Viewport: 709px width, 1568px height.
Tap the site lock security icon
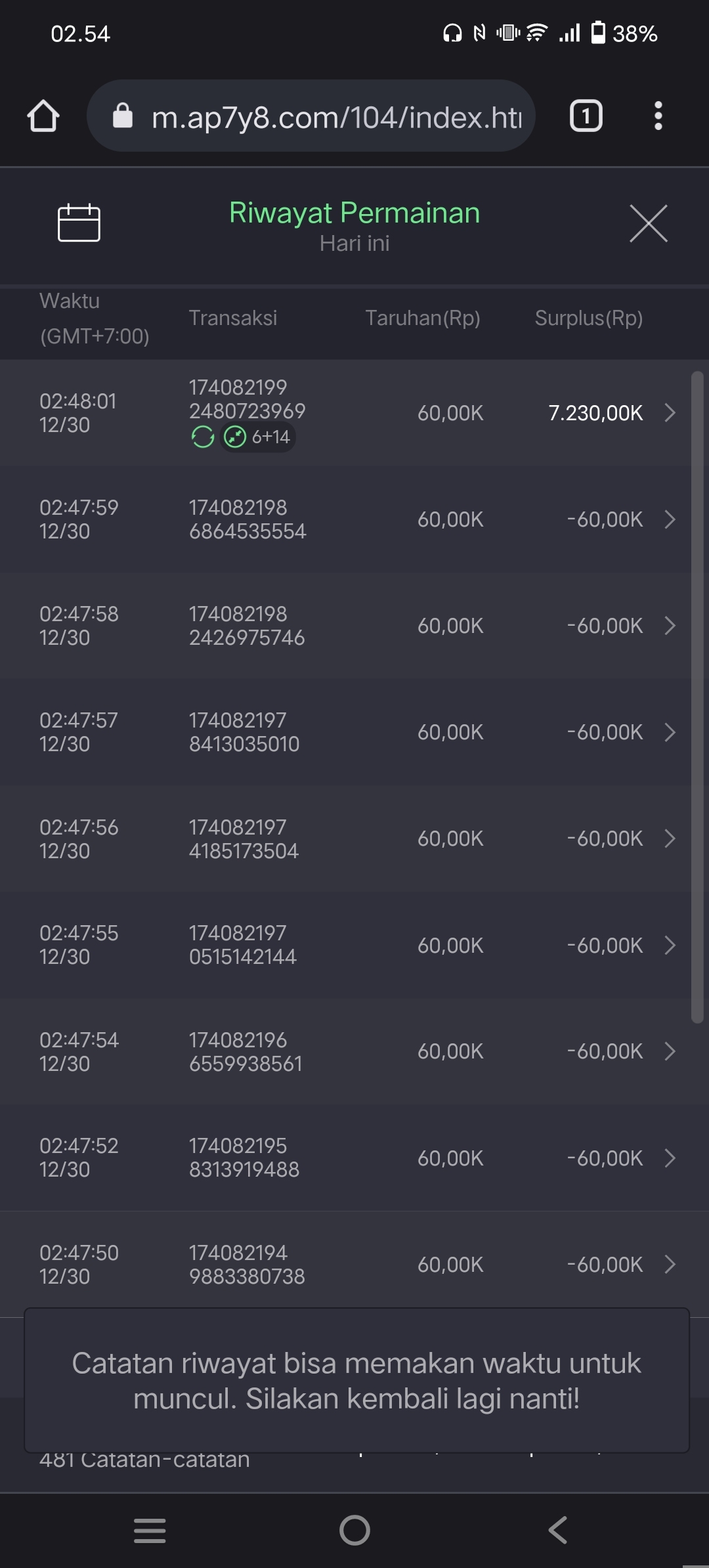coord(123,116)
